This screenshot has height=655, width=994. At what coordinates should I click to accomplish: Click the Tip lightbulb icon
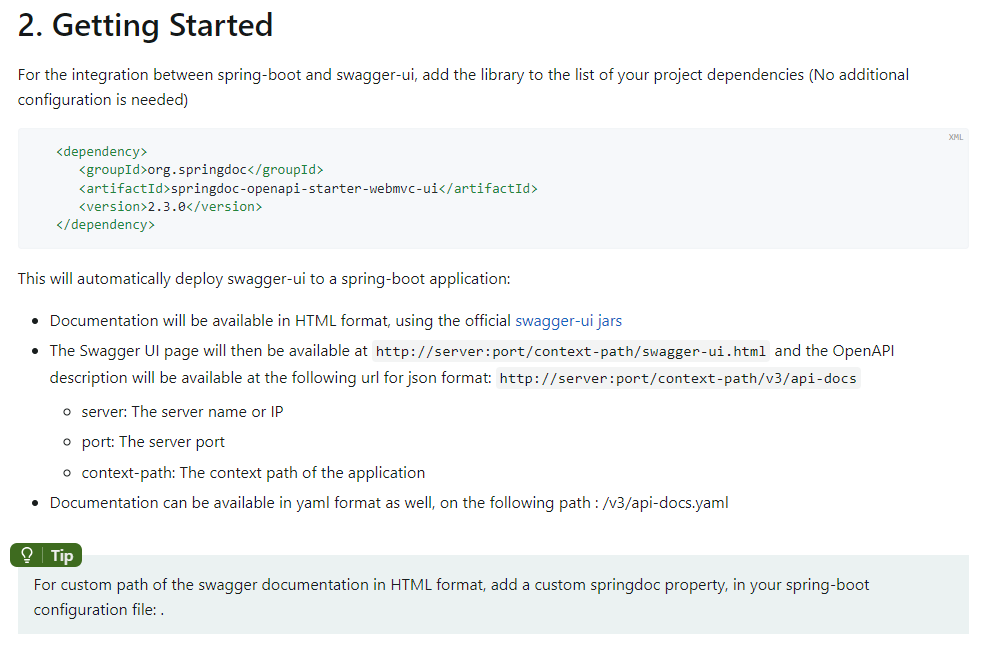27,555
